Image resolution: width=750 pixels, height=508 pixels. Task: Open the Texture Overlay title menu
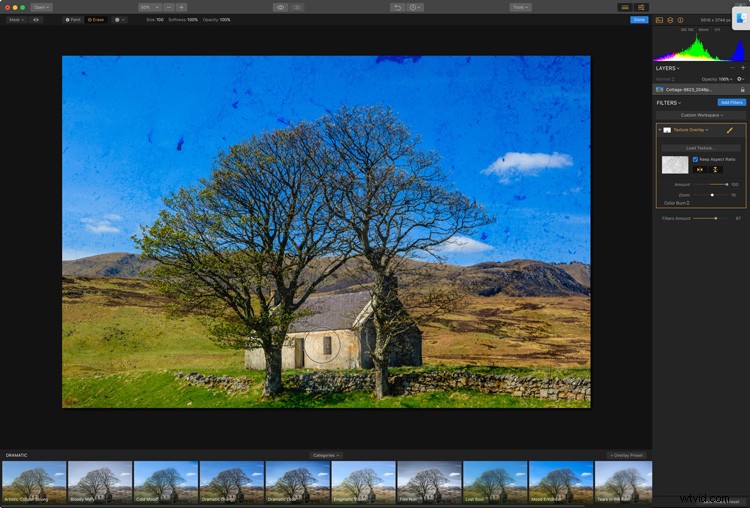(x=691, y=130)
